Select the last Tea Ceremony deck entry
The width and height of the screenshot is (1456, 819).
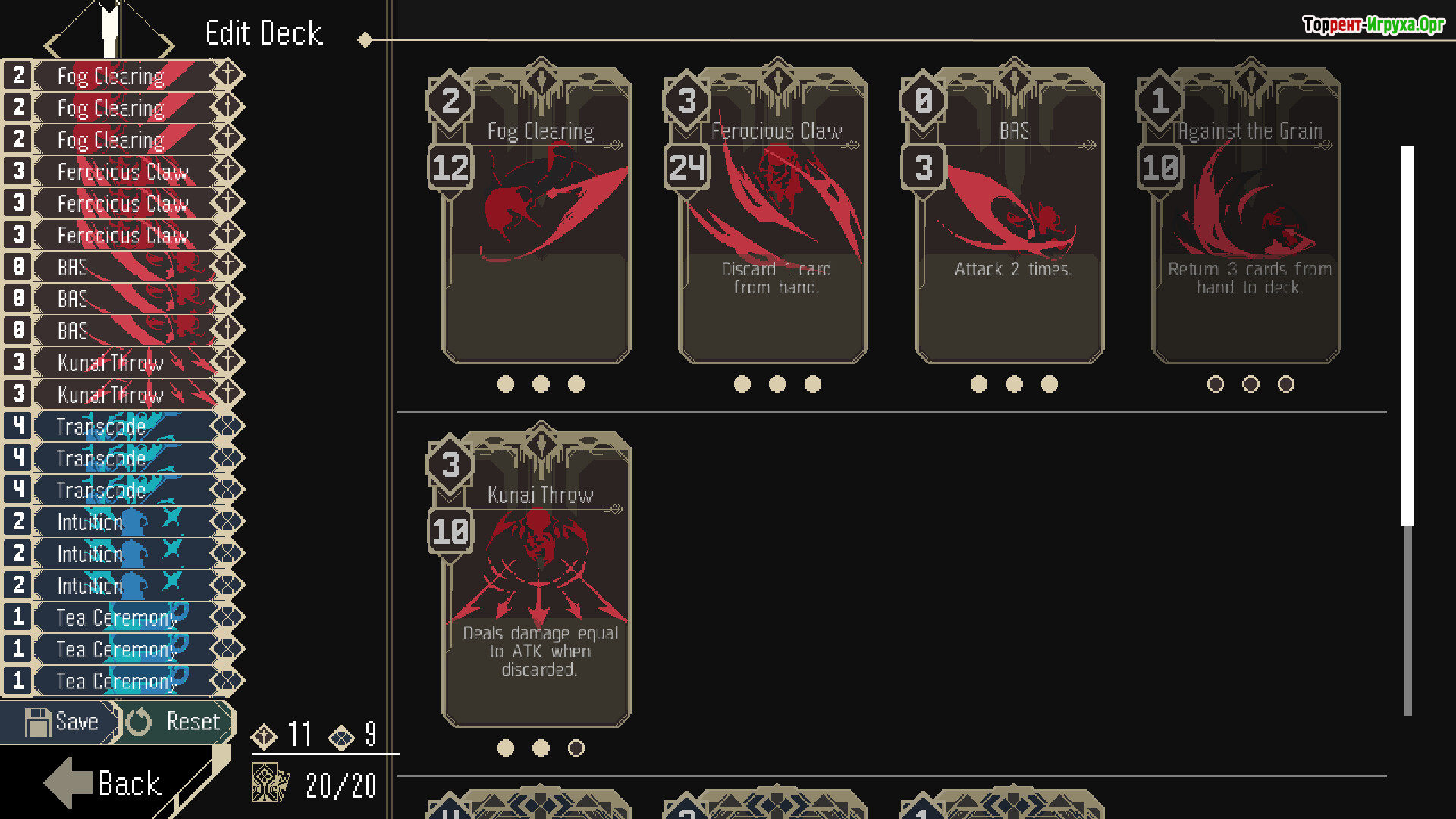tap(123, 681)
